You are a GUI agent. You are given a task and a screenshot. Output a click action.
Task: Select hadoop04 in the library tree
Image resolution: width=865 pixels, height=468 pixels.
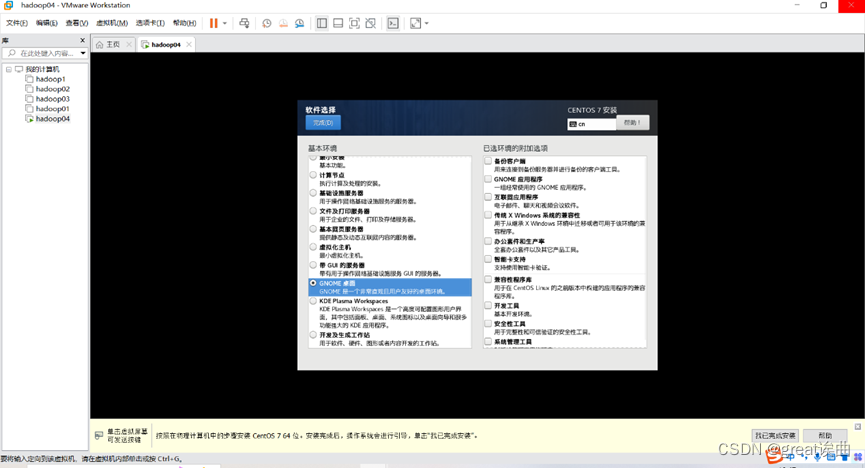pos(52,119)
